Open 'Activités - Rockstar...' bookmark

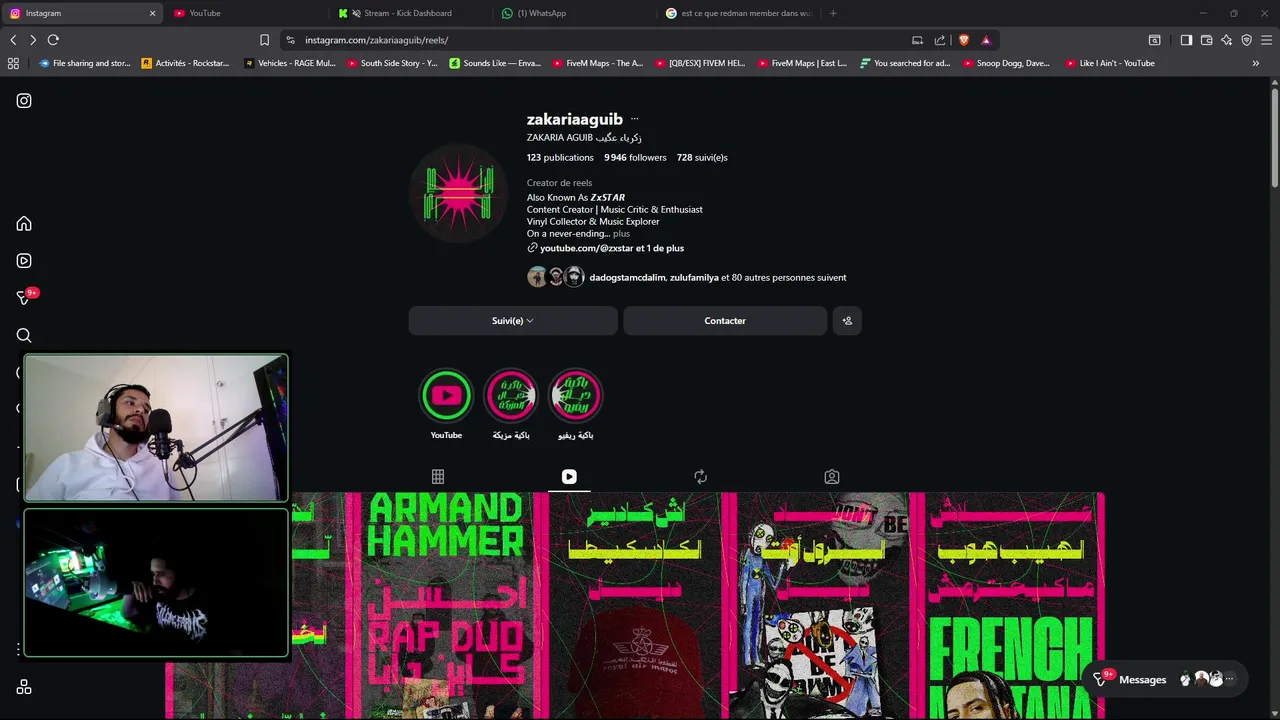point(186,63)
